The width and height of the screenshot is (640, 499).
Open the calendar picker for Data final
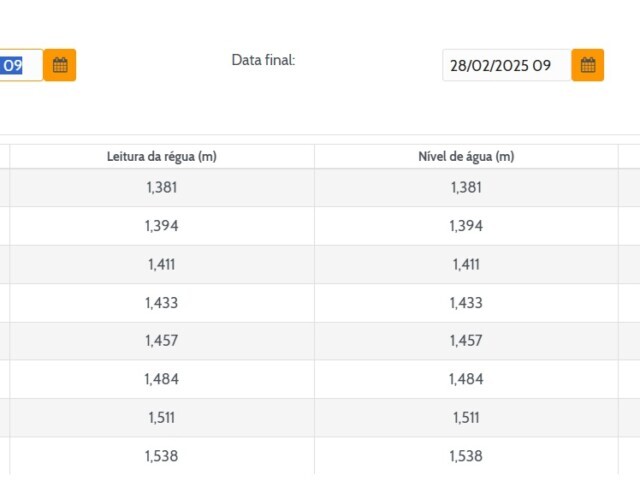click(x=588, y=65)
